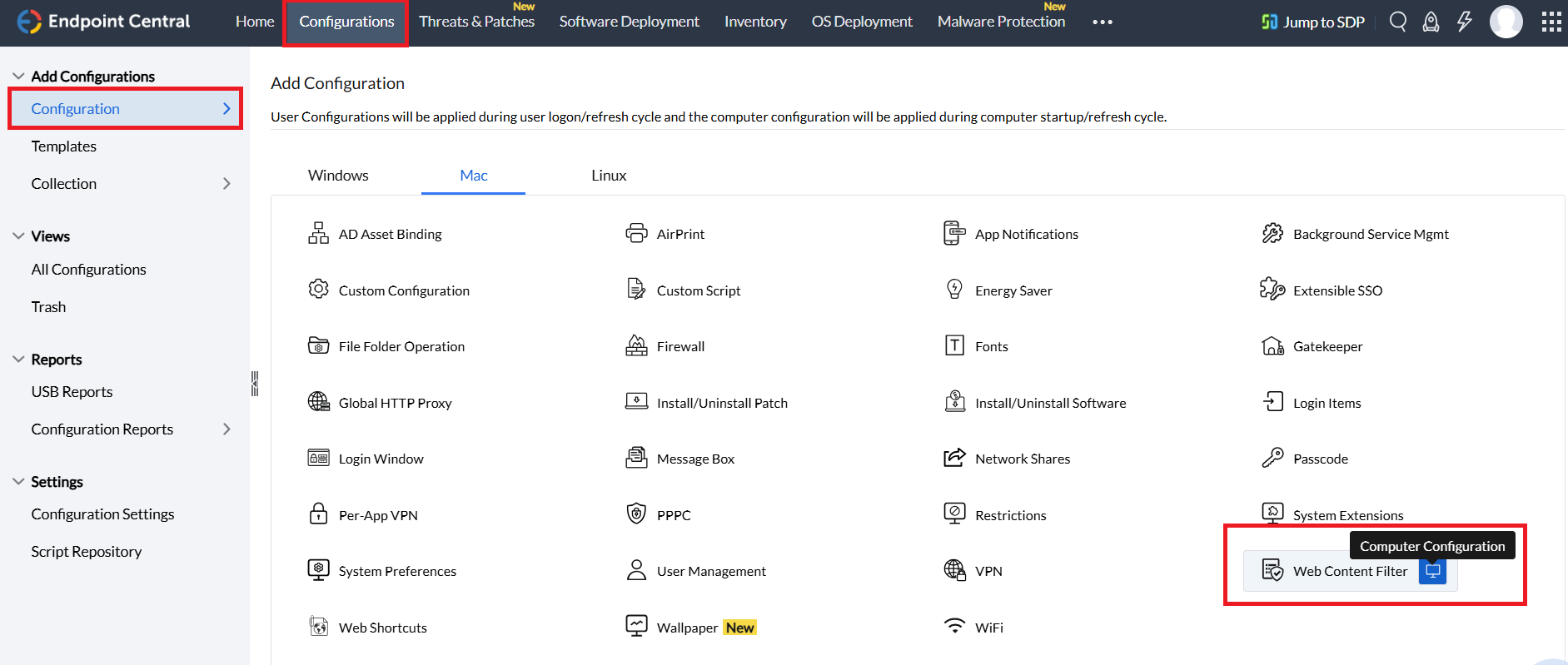This screenshot has width=1568, height=665.
Task: Open All Configurations view
Action: 88,269
